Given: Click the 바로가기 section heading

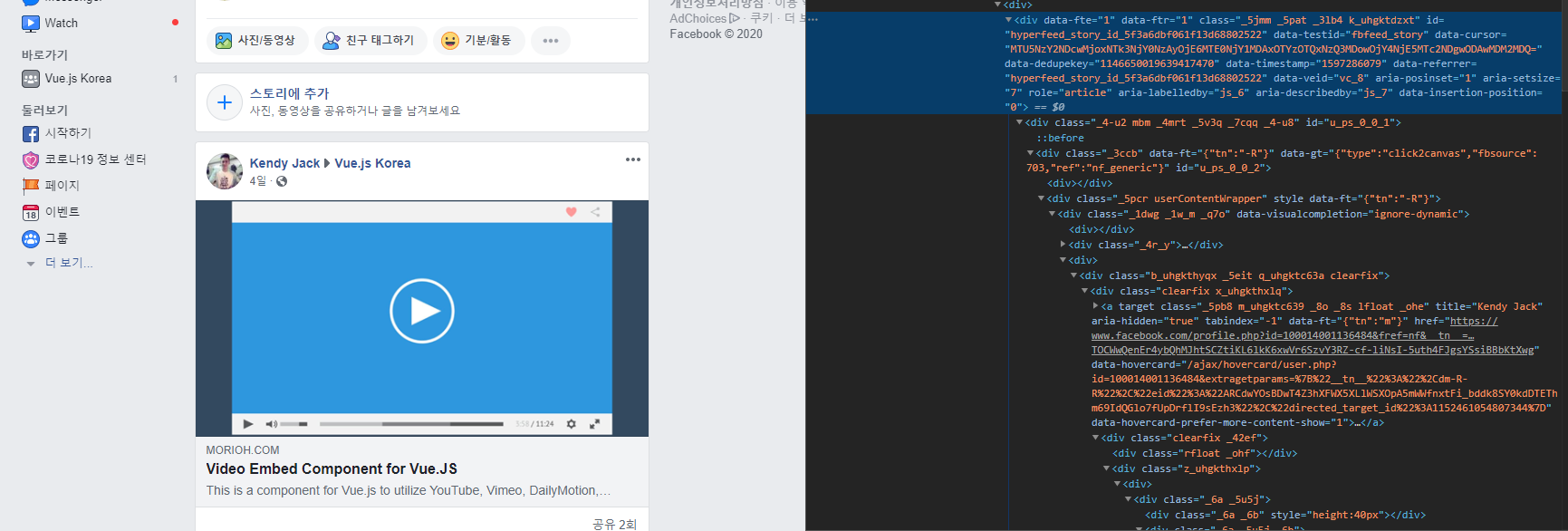Looking at the screenshot, I should click(44, 55).
